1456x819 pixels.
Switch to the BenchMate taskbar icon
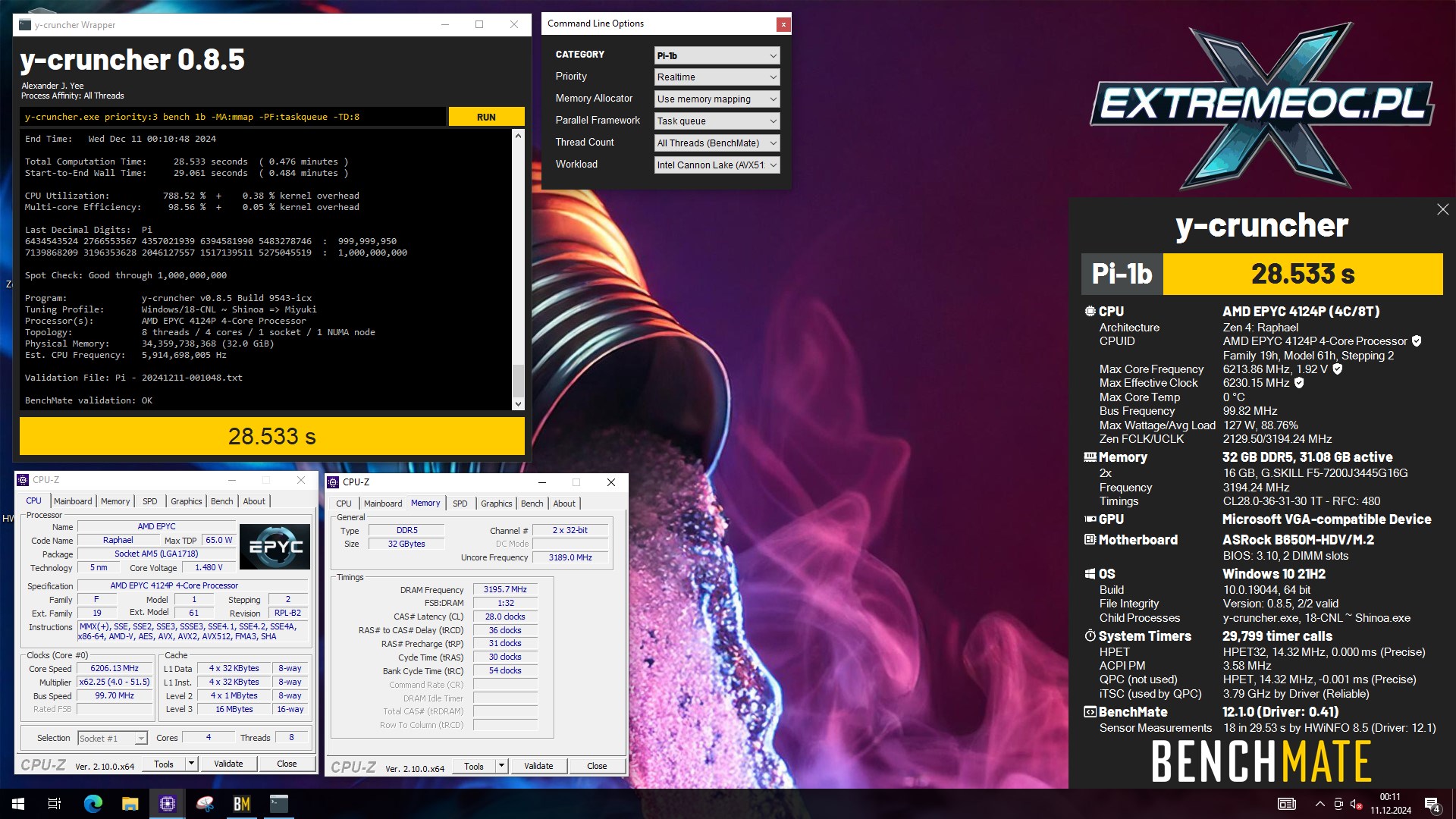242,804
